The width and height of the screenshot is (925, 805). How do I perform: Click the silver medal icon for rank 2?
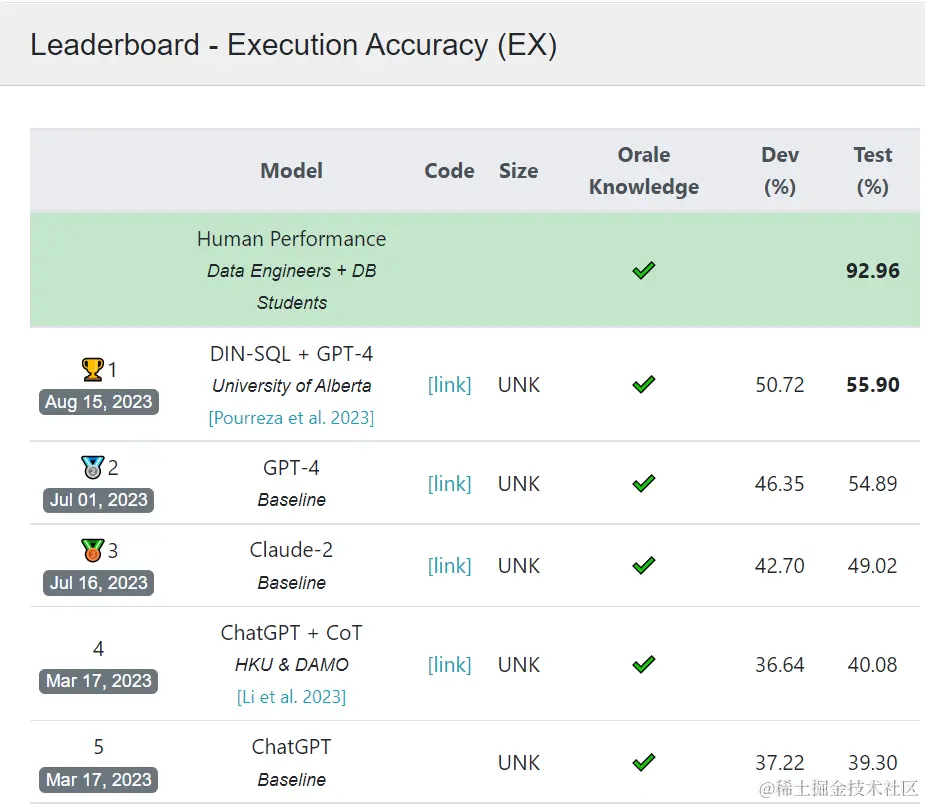point(92,467)
